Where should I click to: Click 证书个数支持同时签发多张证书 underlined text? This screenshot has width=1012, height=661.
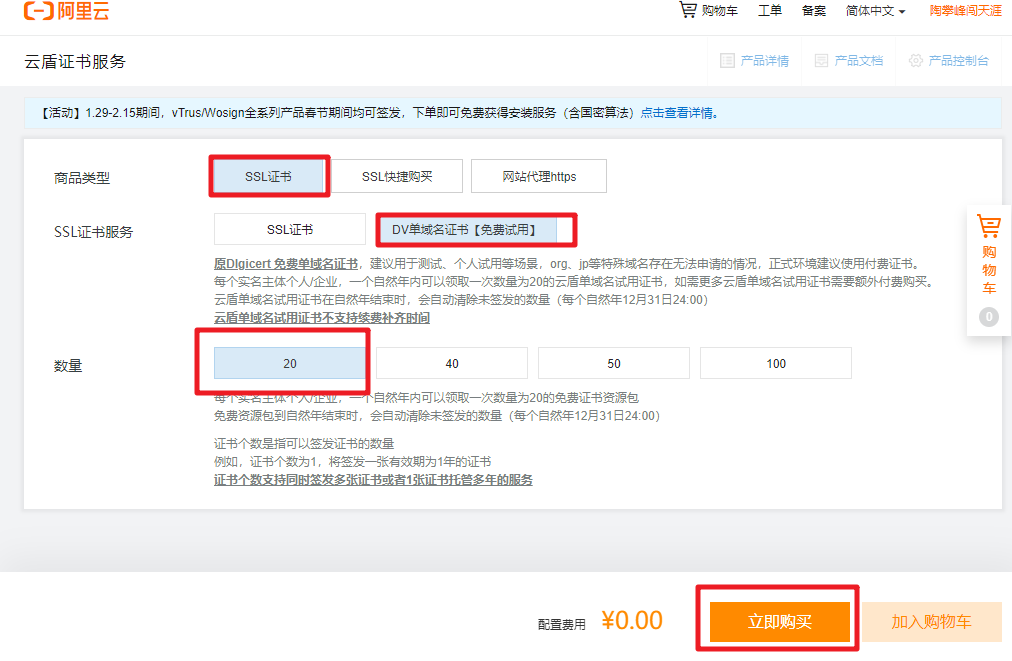(x=373, y=480)
